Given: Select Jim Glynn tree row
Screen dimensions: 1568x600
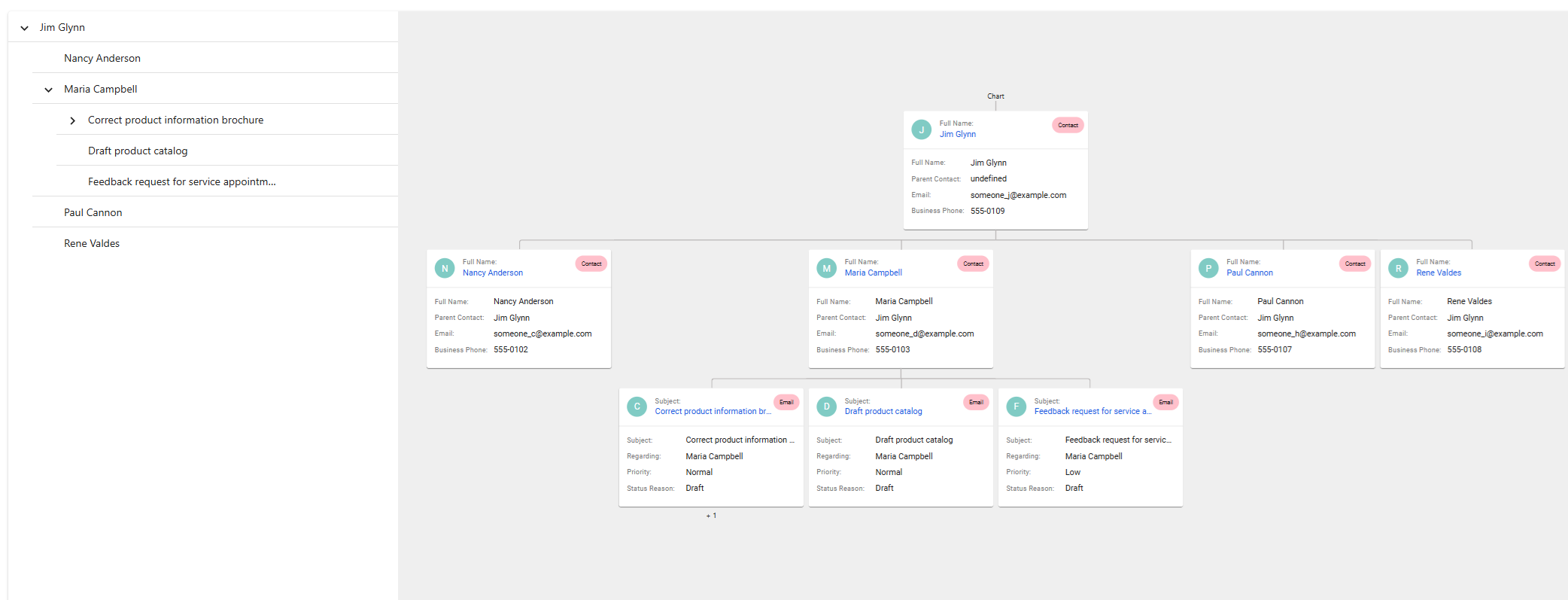Looking at the screenshot, I should coord(203,27).
